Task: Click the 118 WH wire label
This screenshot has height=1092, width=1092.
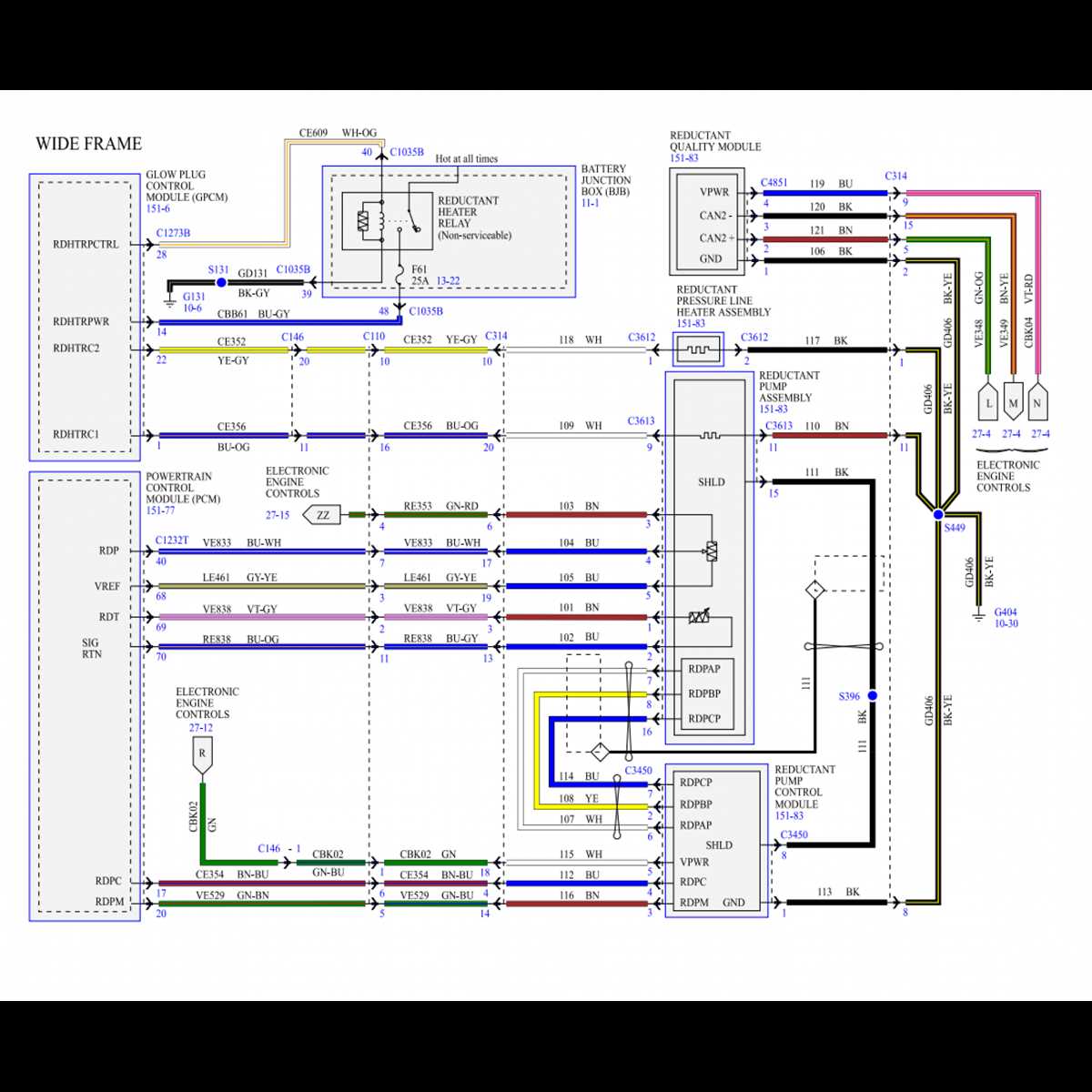Action: pyautogui.click(x=581, y=340)
